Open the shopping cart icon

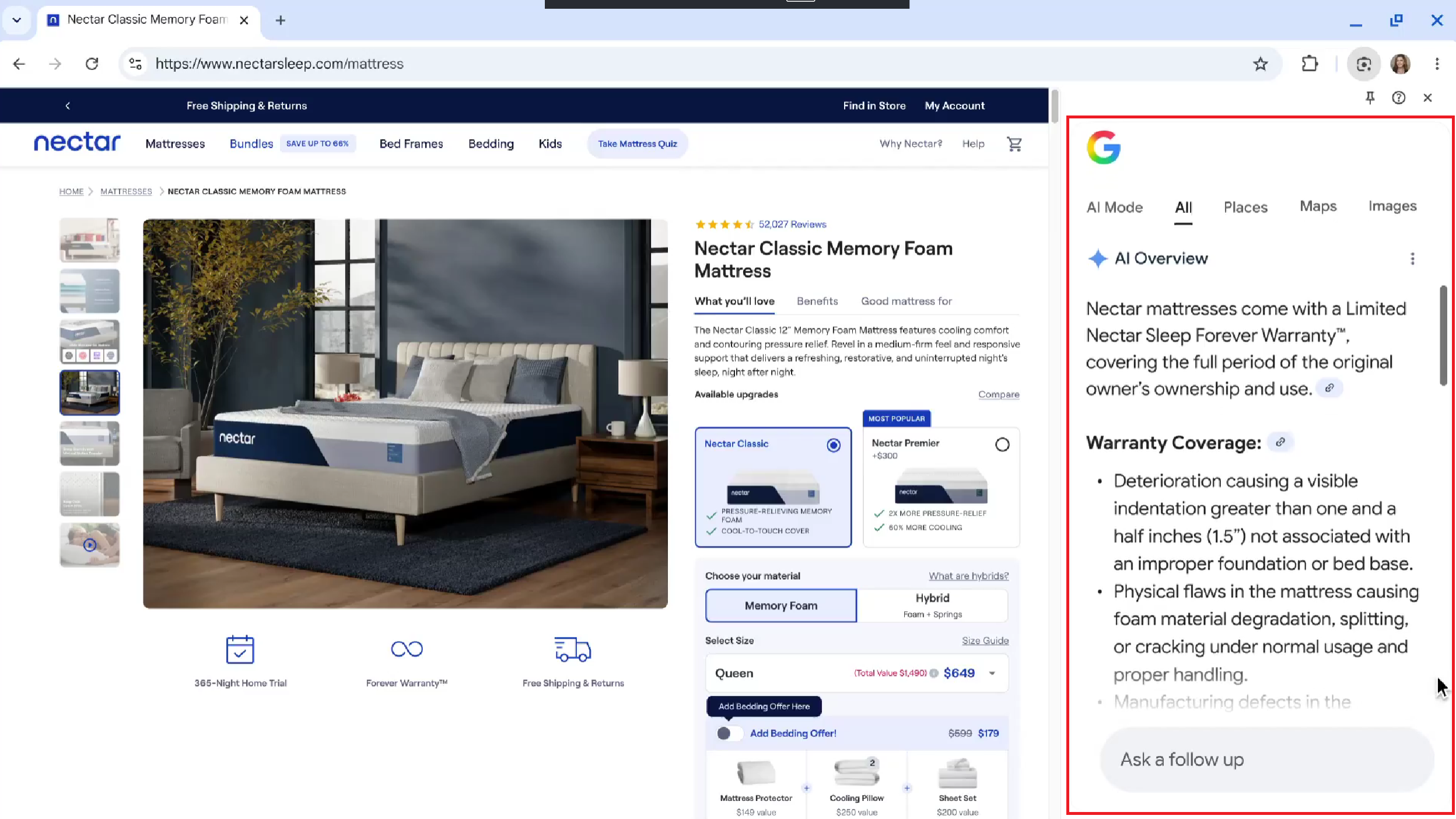(x=1014, y=143)
